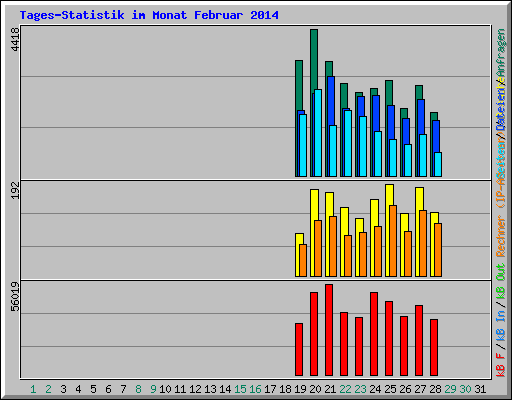Image resolution: width=512 pixels, height=400 pixels.
Task: Select day 2 on the x-axis
Action: click(x=48, y=389)
